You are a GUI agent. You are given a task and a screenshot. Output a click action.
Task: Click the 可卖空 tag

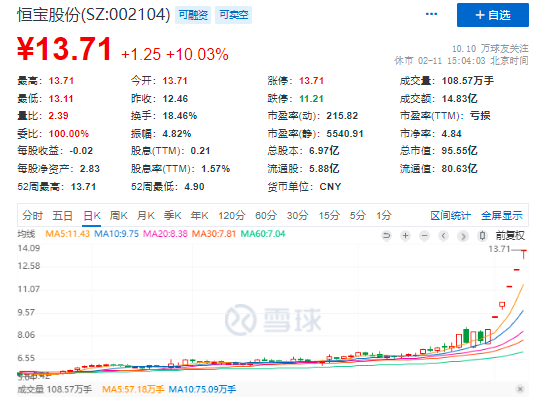click(234, 15)
